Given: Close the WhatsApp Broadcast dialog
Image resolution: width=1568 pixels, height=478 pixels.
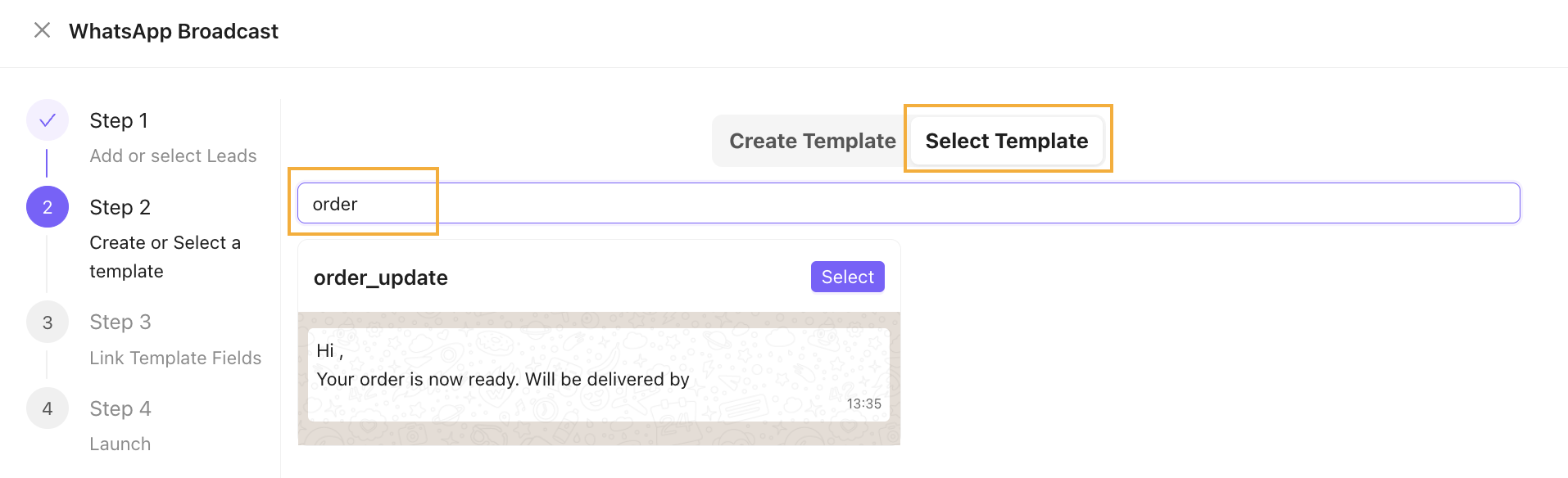Looking at the screenshot, I should tap(42, 30).
